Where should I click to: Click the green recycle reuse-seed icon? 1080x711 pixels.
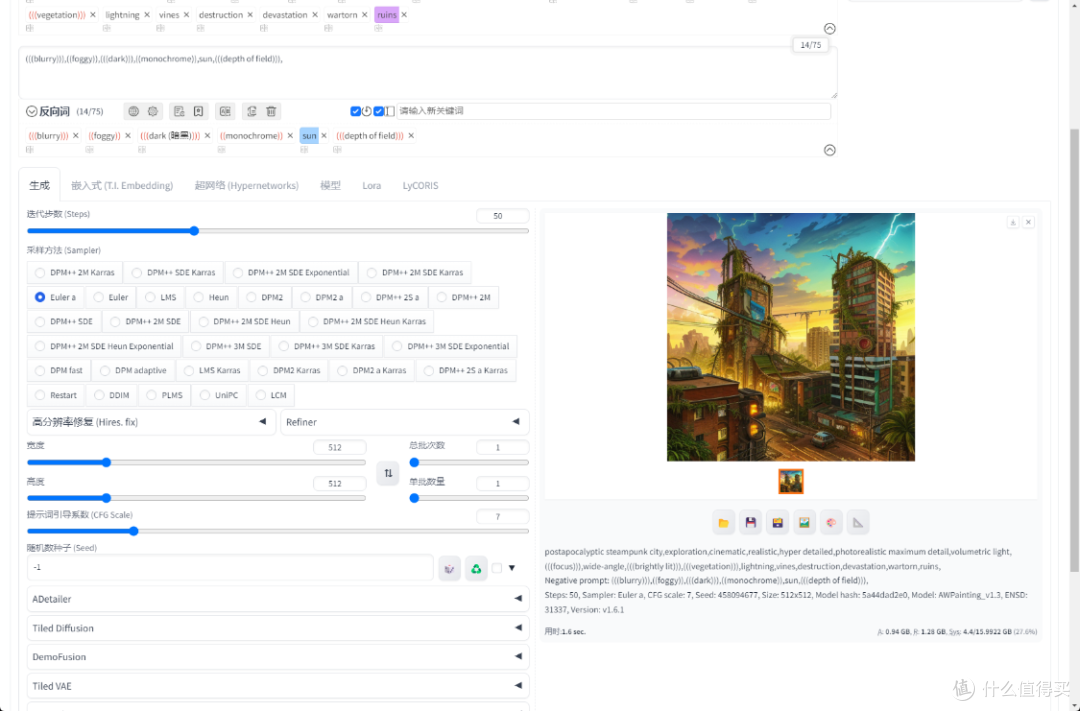pos(476,568)
